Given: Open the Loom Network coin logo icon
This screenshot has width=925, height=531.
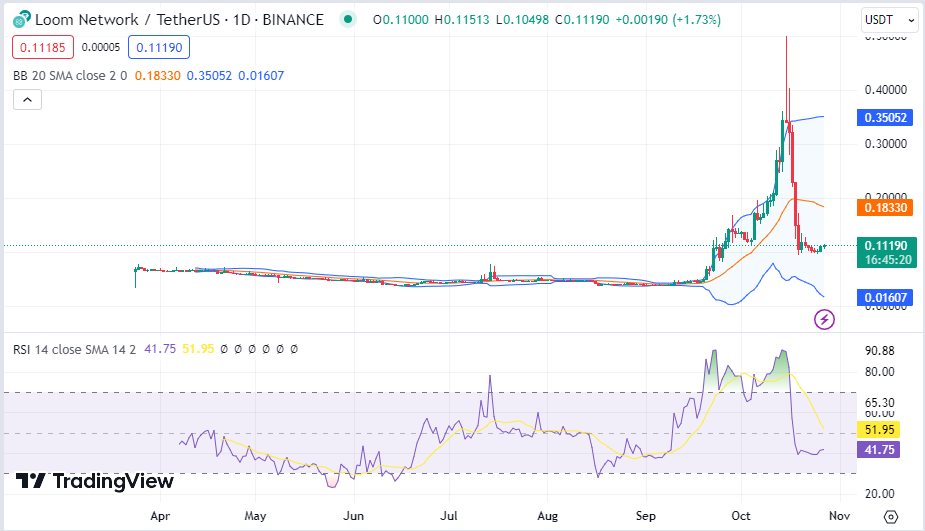Looking at the screenshot, I should coord(22,19).
